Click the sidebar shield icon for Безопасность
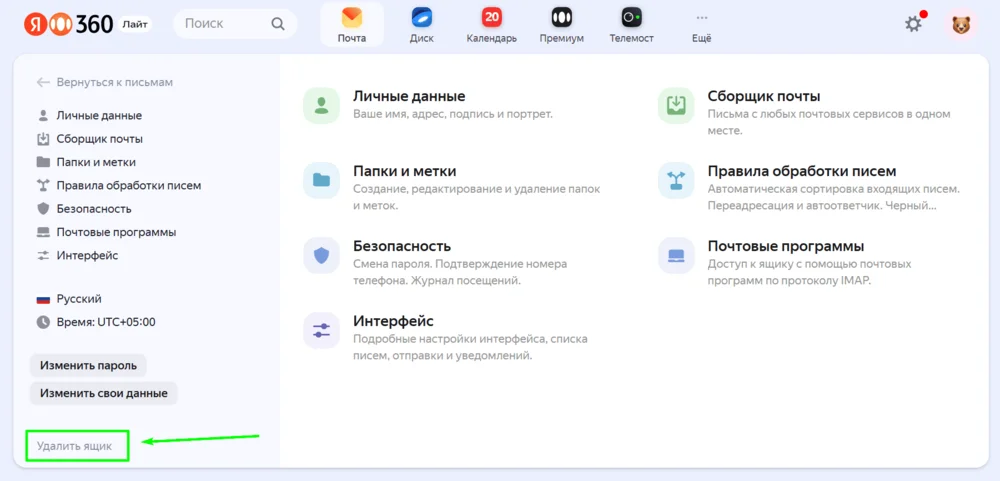 (43, 209)
